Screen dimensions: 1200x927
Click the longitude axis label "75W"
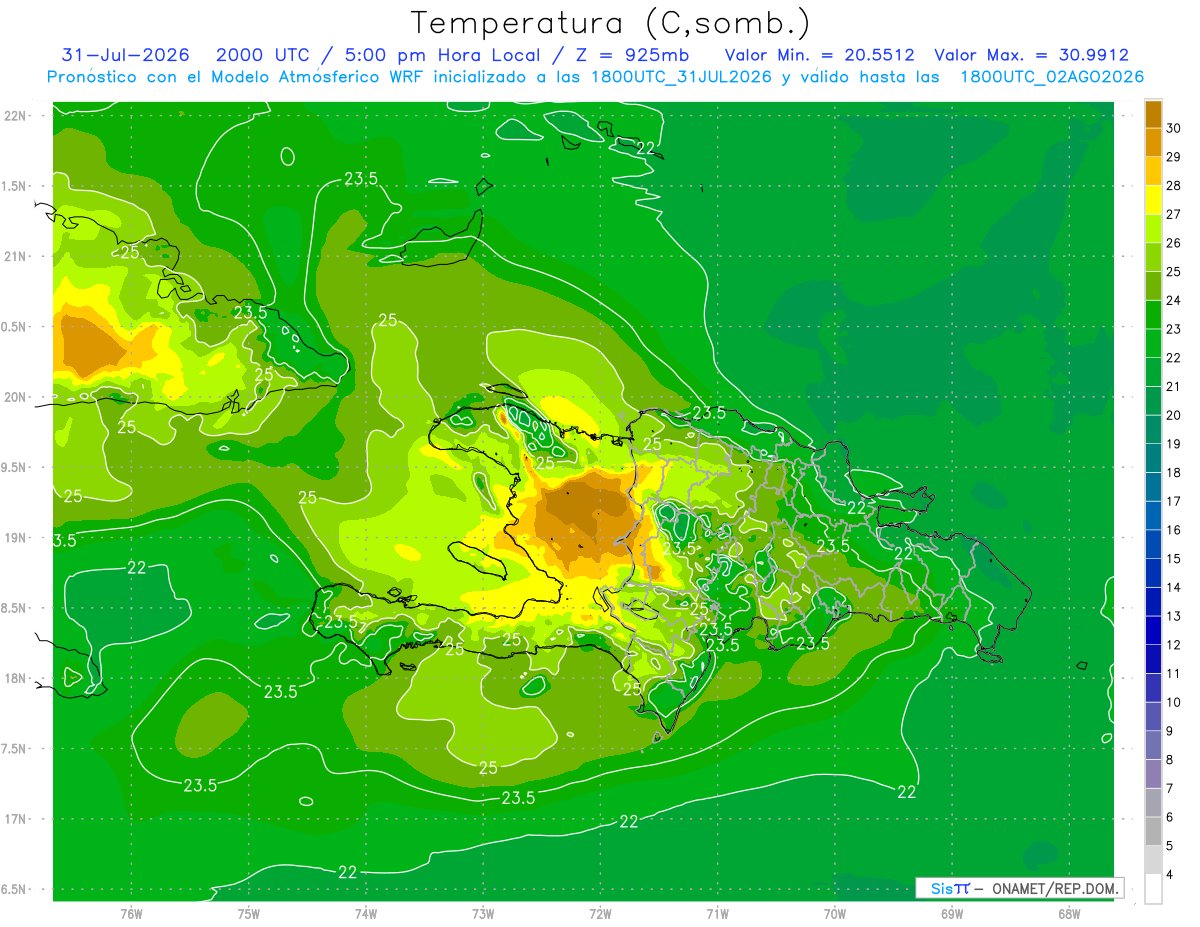pos(249,914)
